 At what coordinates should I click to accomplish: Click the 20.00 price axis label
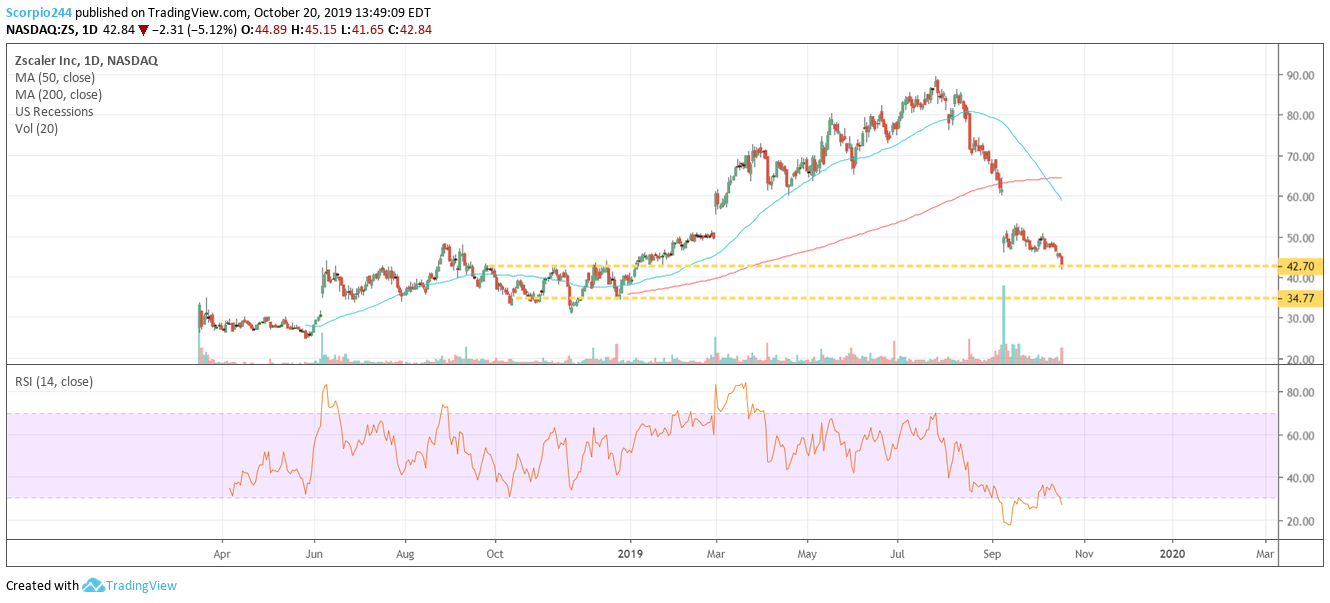pyautogui.click(x=1301, y=360)
